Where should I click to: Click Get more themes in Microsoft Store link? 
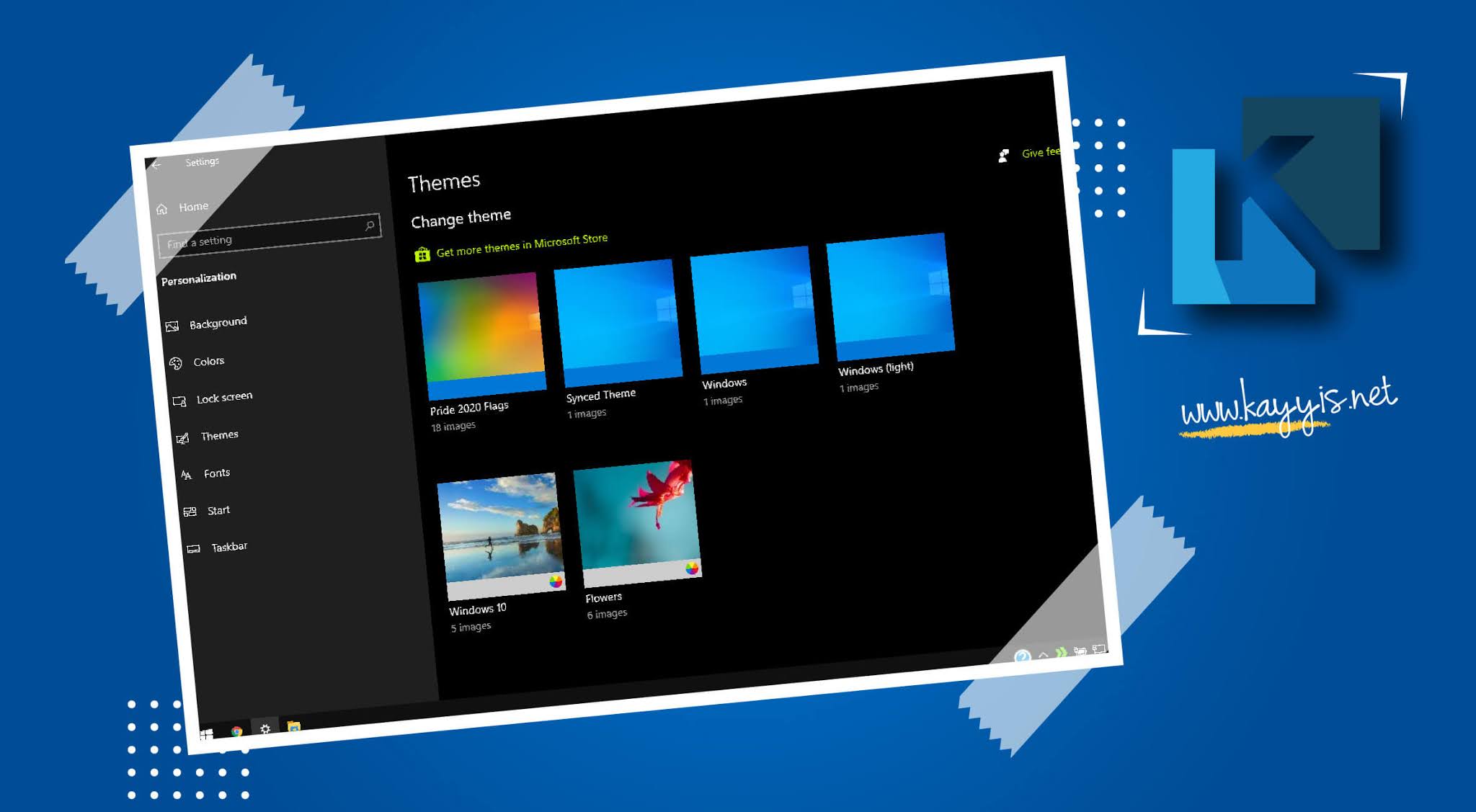tap(522, 246)
